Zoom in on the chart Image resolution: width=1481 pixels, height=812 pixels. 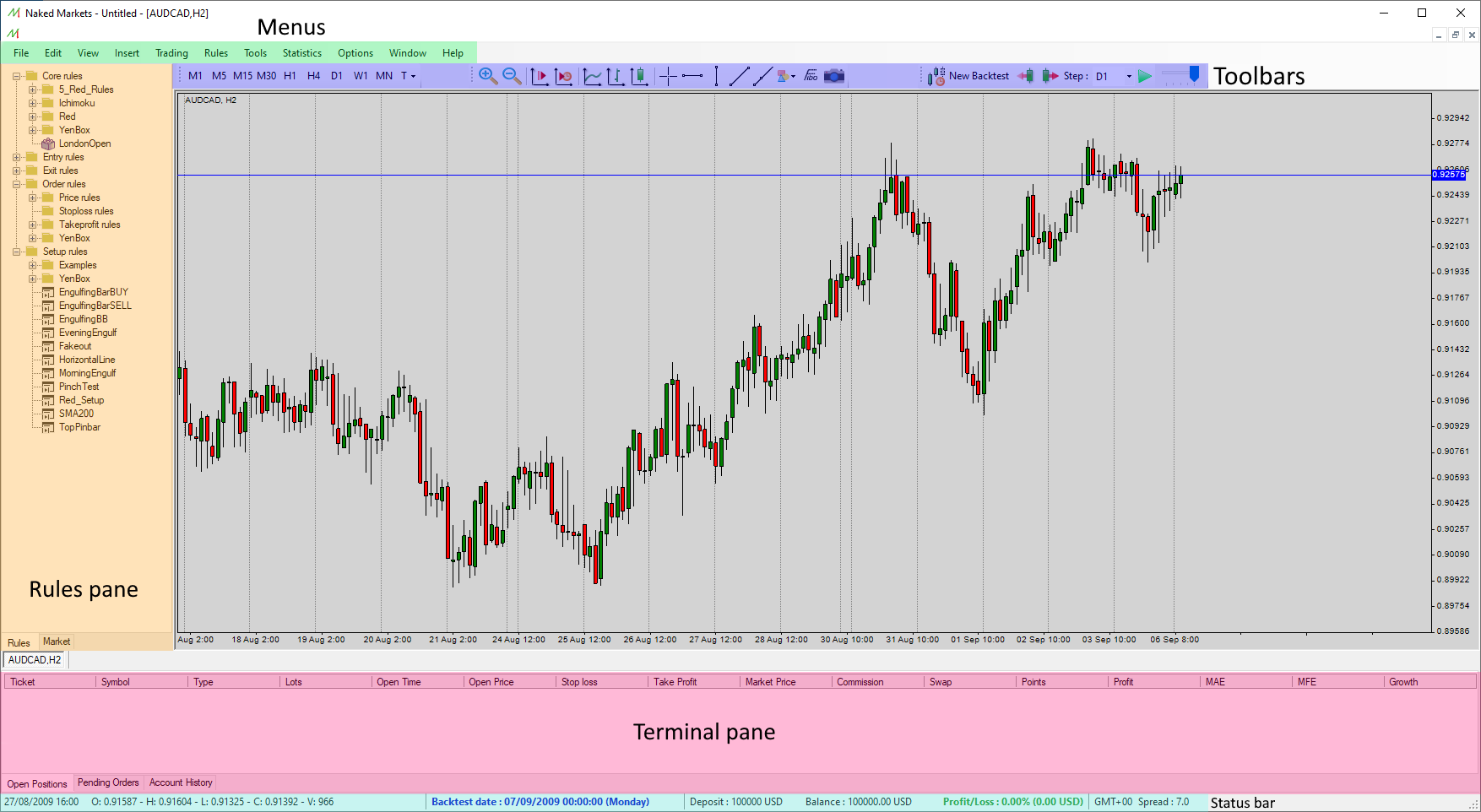click(x=487, y=76)
